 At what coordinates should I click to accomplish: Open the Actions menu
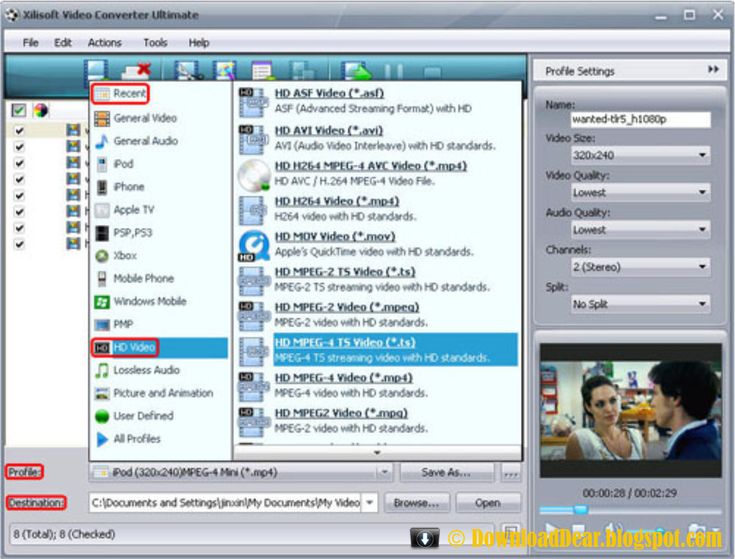(x=105, y=43)
